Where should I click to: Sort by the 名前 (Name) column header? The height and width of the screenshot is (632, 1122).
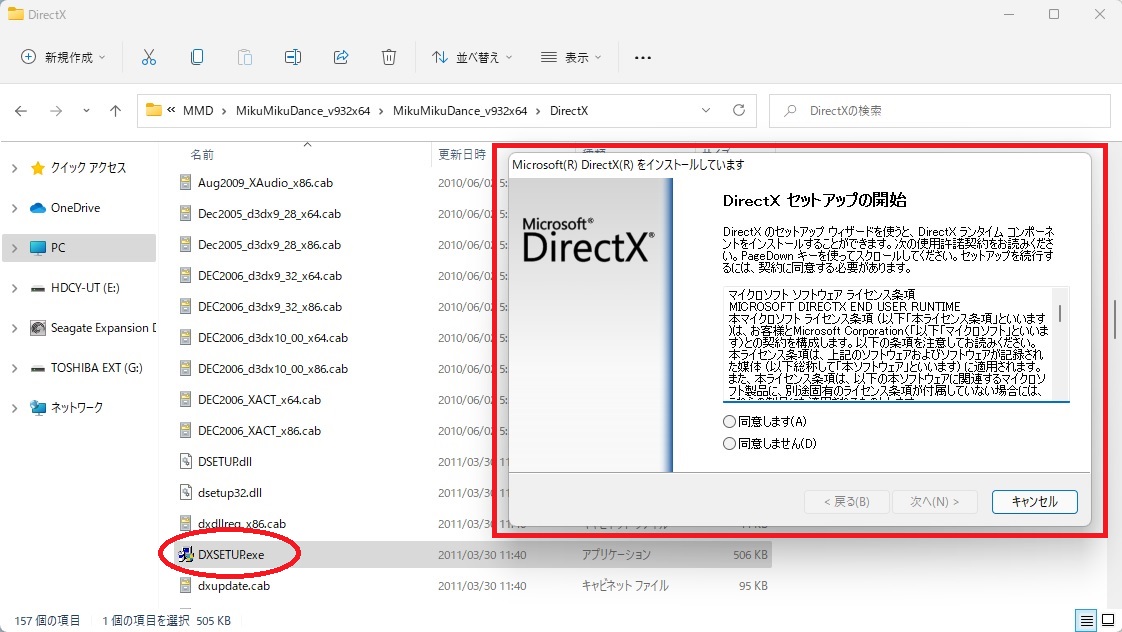pos(202,155)
